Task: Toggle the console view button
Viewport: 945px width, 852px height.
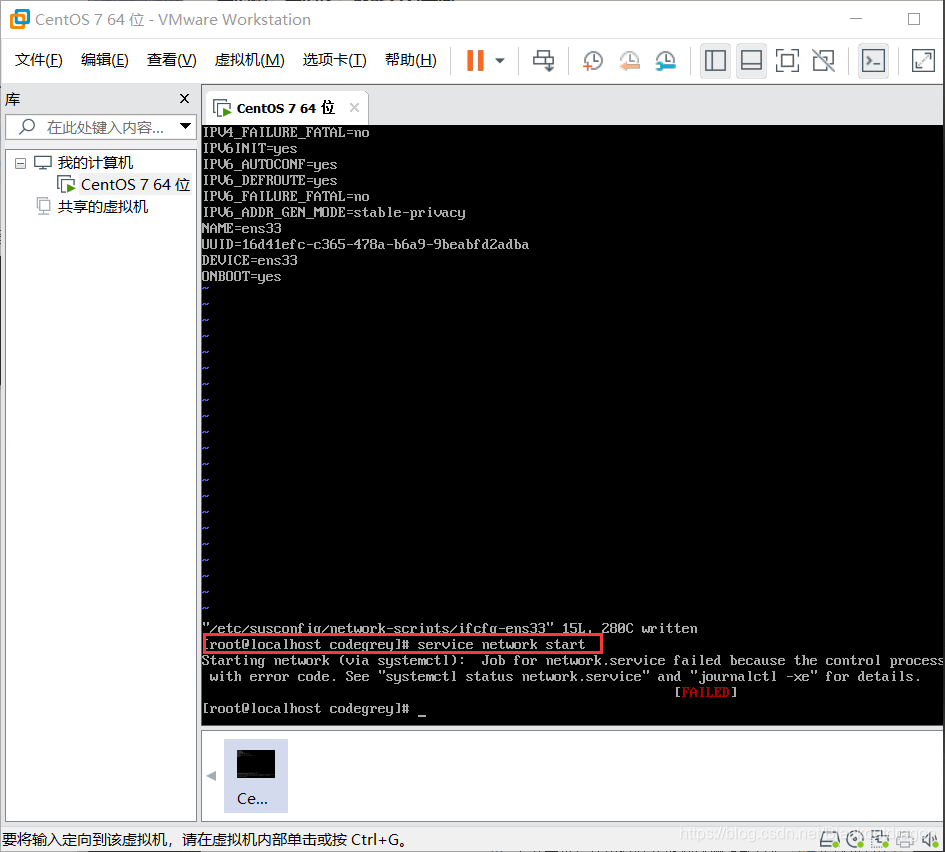Action: [x=873, y=60]
